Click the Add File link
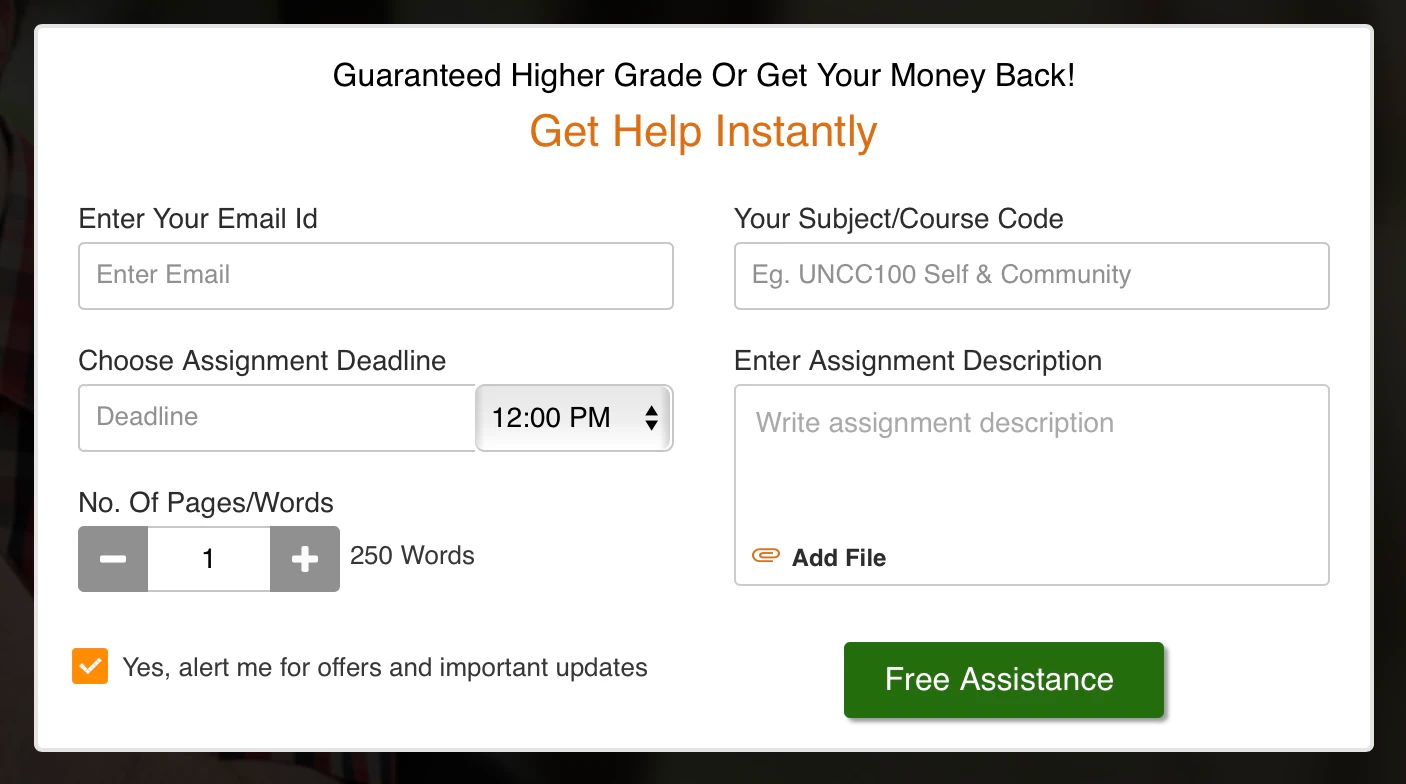1406x784 pixels. [x=839, y=558]
